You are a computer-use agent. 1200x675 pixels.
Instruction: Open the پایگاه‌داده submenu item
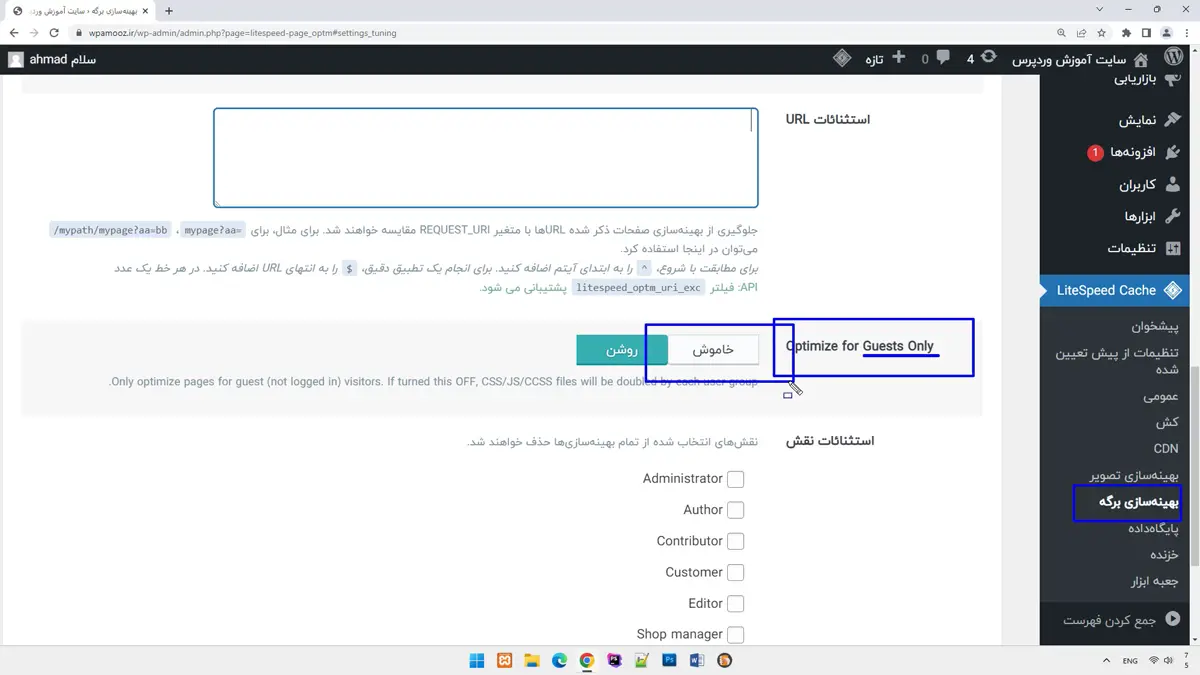pyautogui.click(x=1153, y=528)
